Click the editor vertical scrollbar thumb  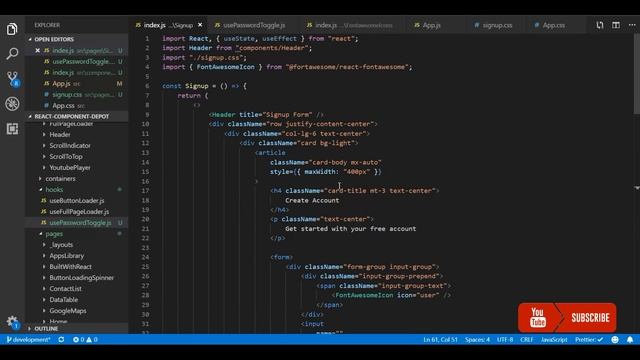pos(637,73)
